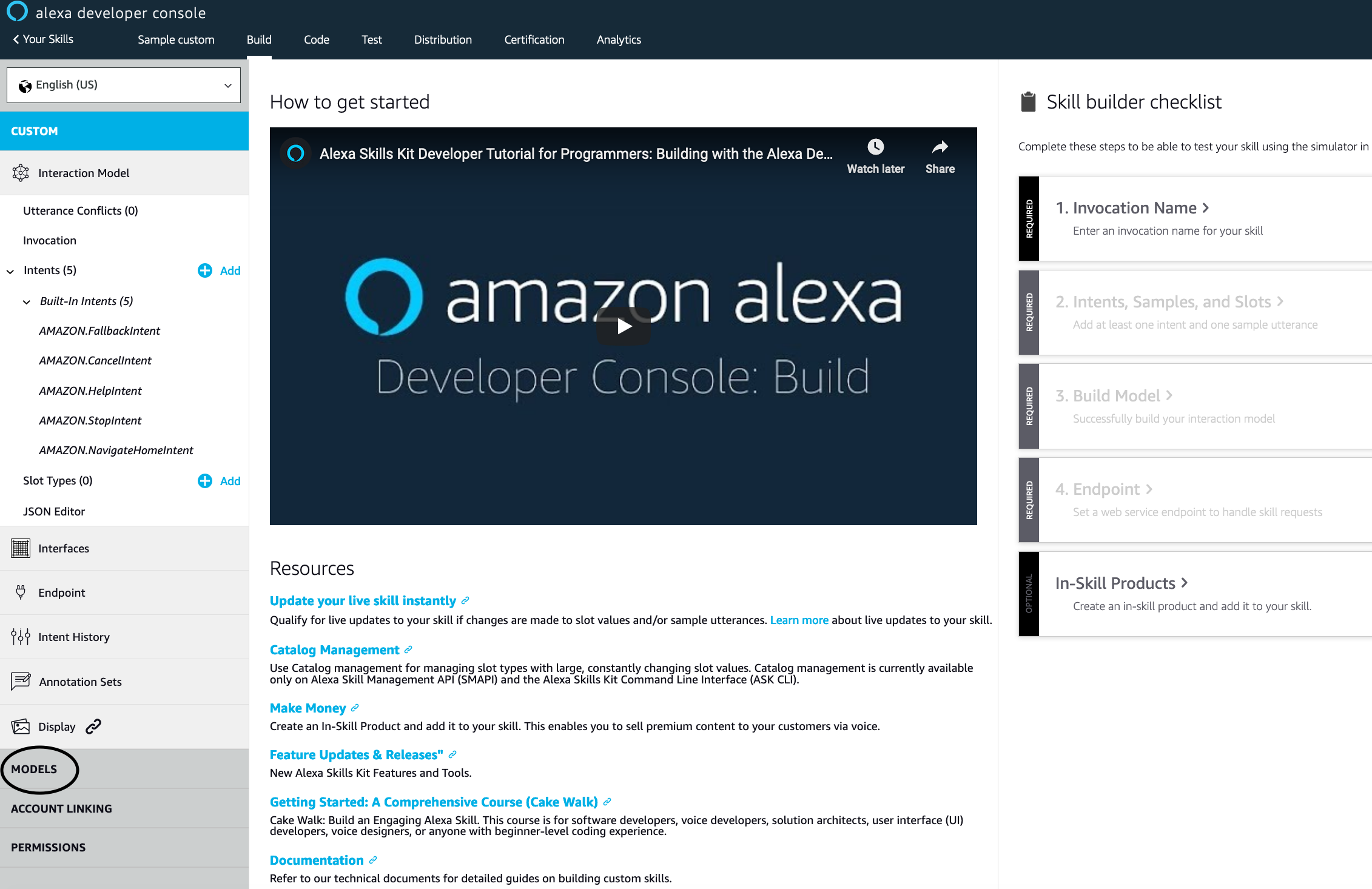Click the Display image icon
The width and height of the screenshot is (1372, 889).
pyautogui.click(x=21, y=726)
